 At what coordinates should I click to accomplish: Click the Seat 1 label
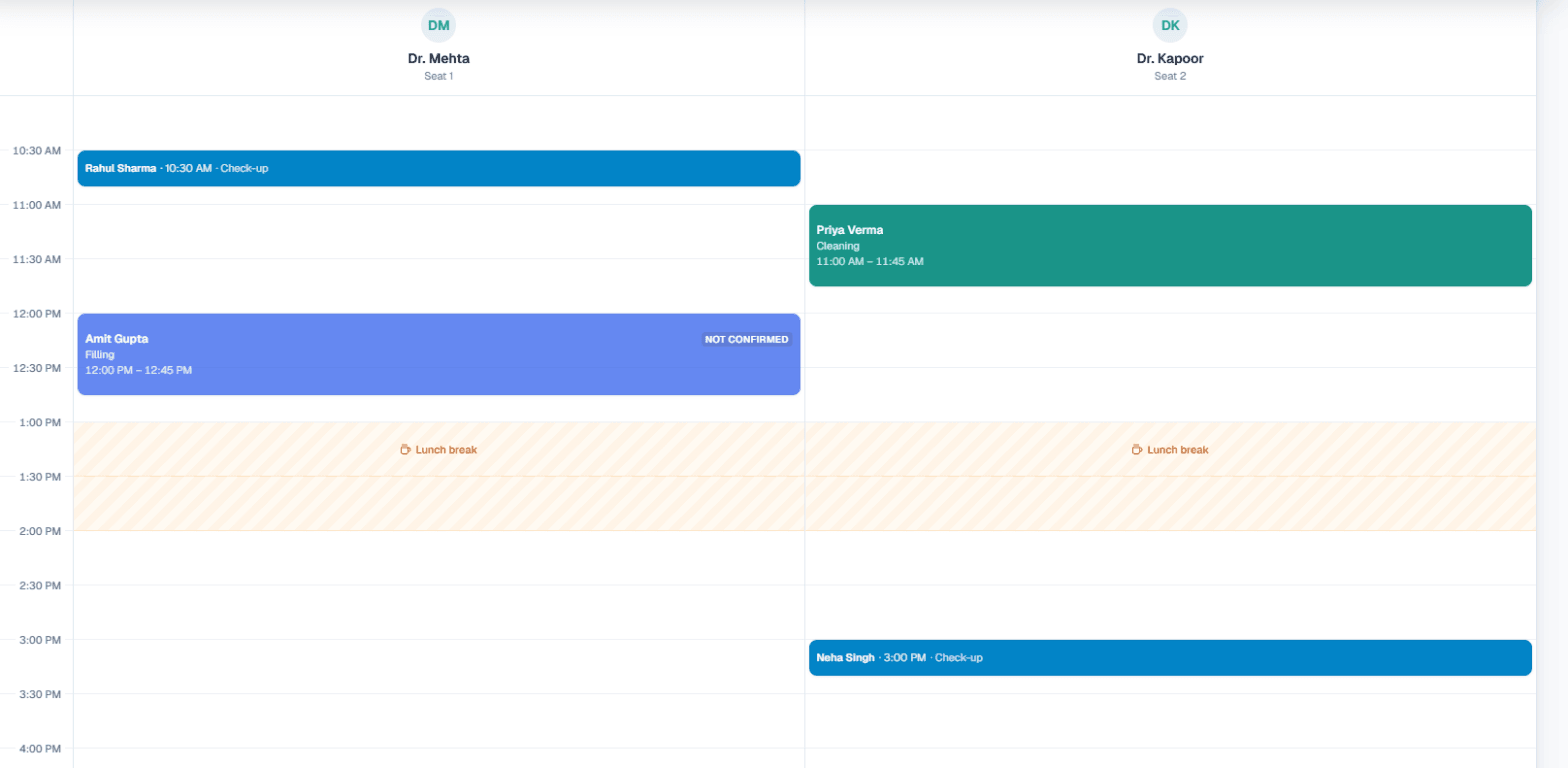tap(438, 76)
